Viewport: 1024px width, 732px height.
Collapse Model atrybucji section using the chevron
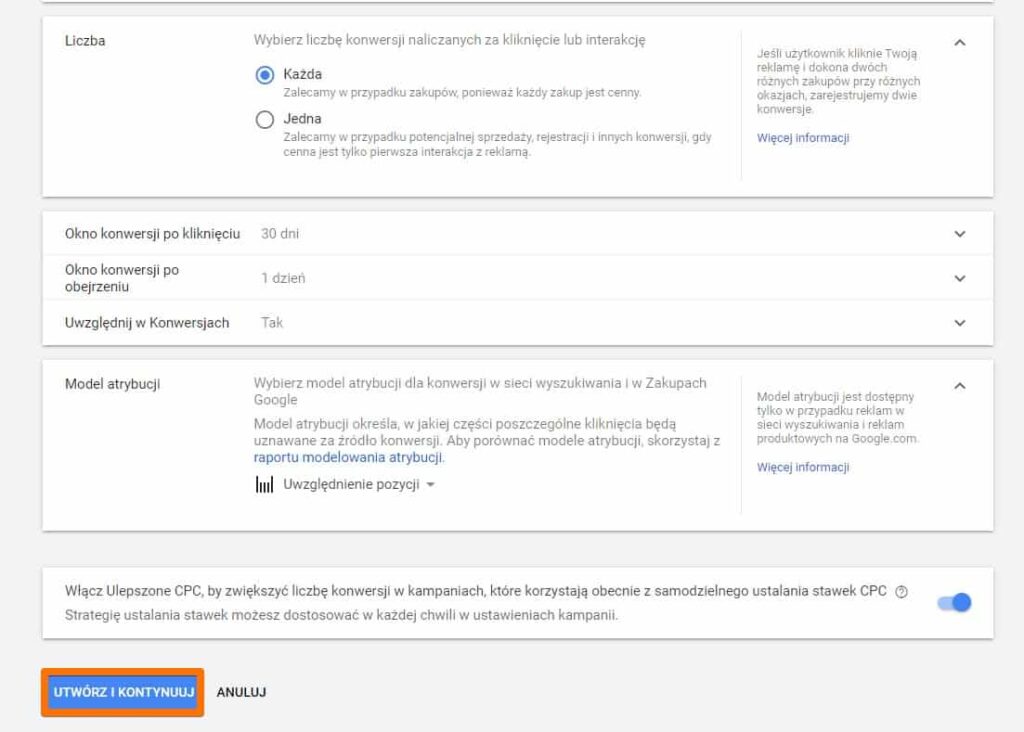960,385
